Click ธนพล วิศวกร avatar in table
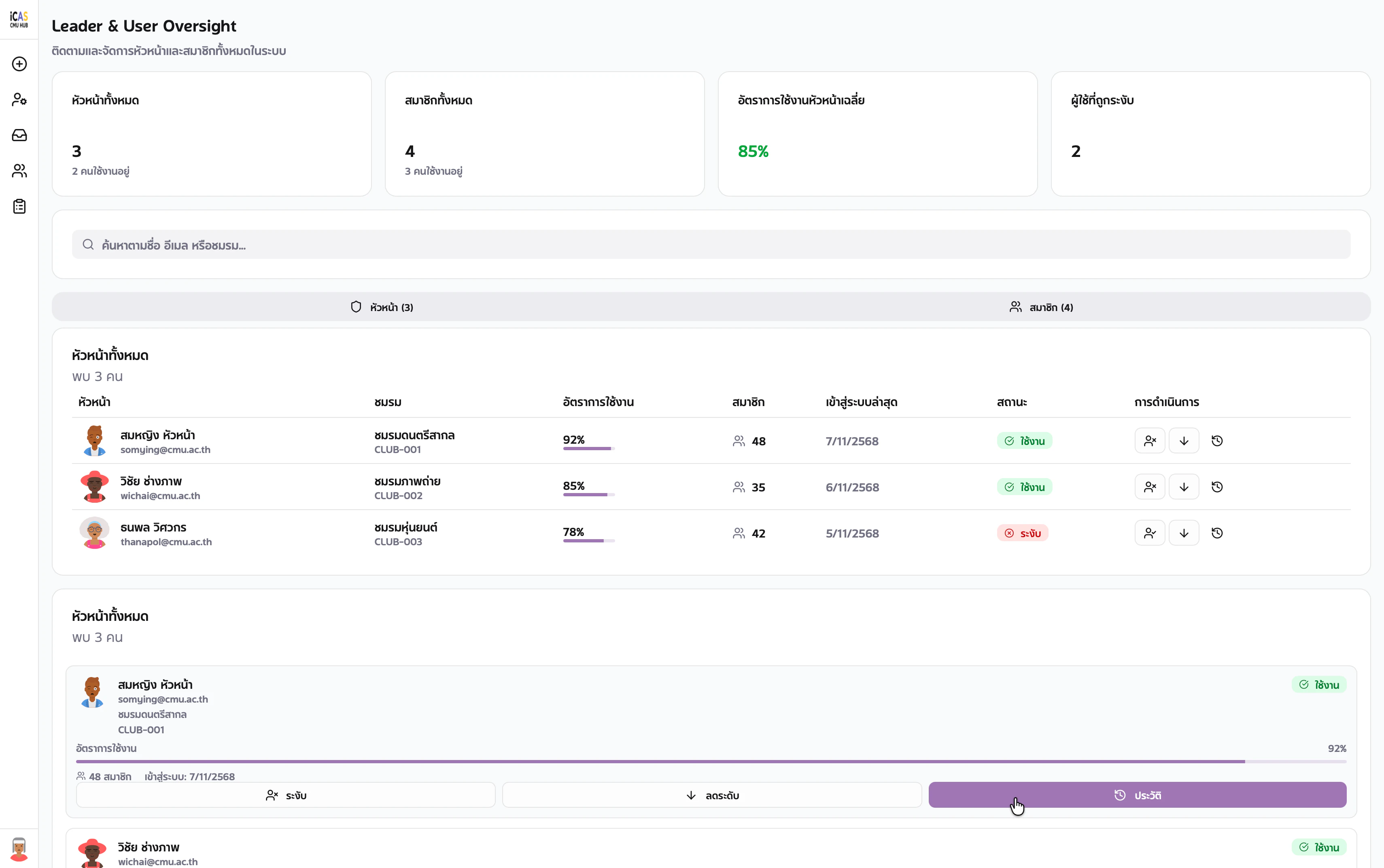 94,533
